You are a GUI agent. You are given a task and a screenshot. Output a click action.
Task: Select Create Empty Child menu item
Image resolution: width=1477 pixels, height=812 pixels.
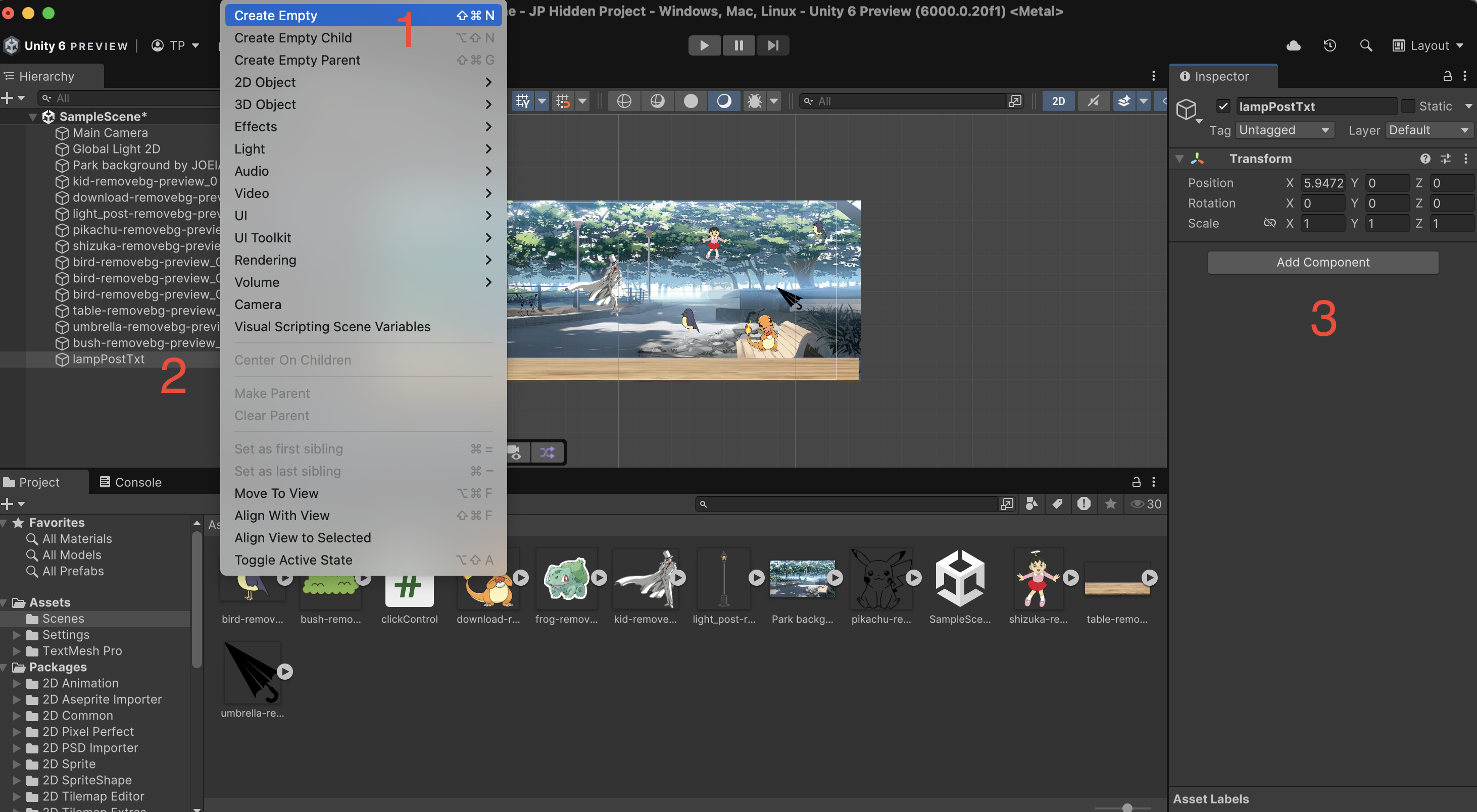(x=363, y=38)
